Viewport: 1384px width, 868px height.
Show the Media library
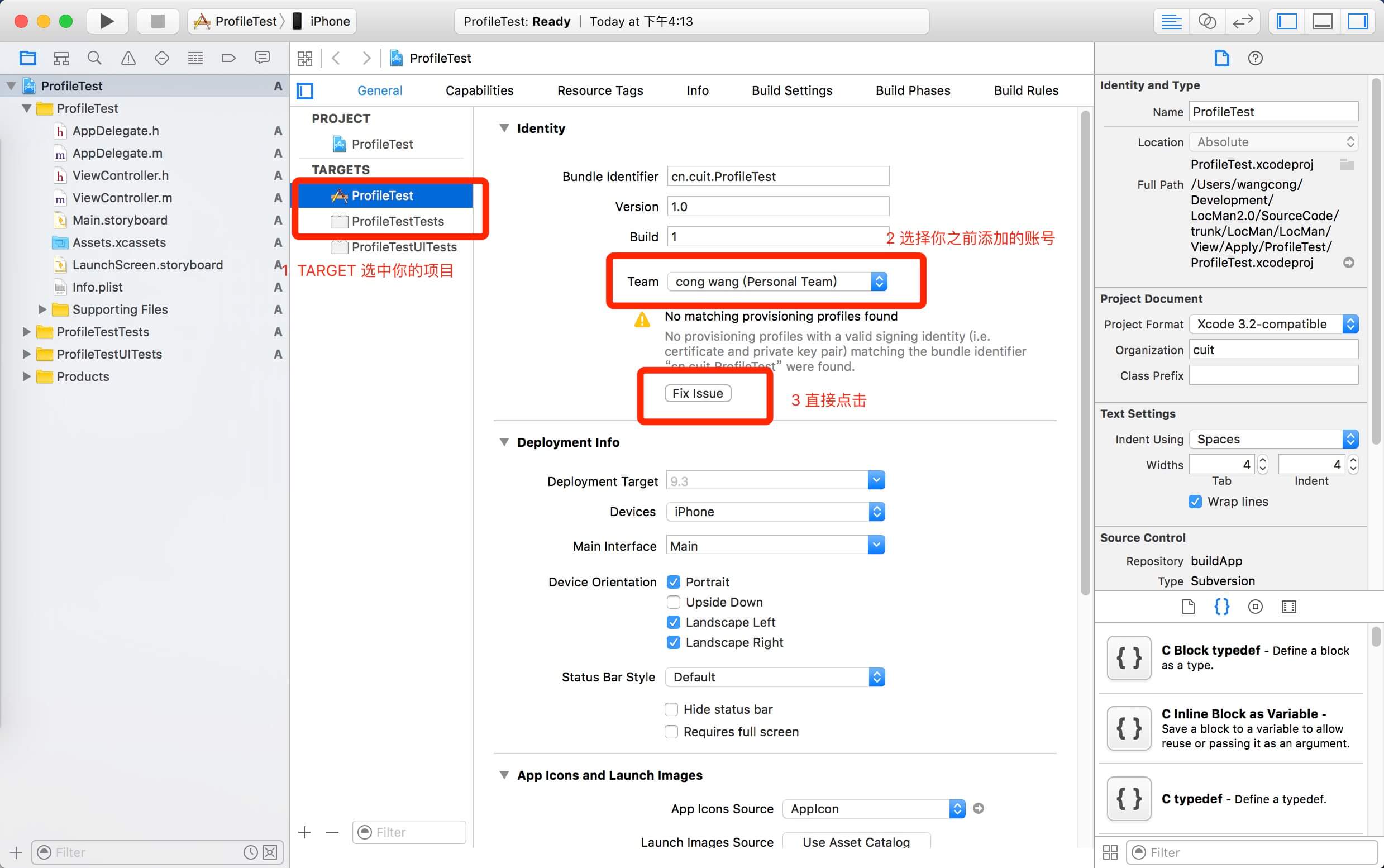coord(1288,607)
